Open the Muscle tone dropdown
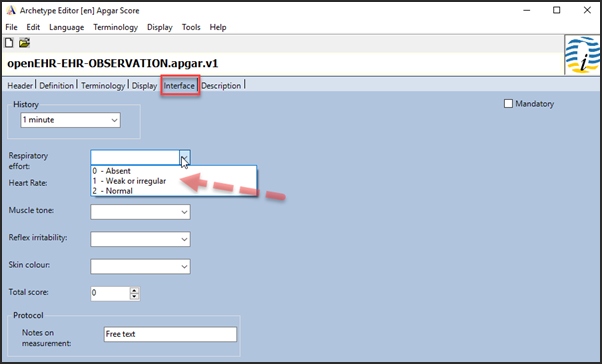Screen dimensions: 602x364 coord(141,212)
